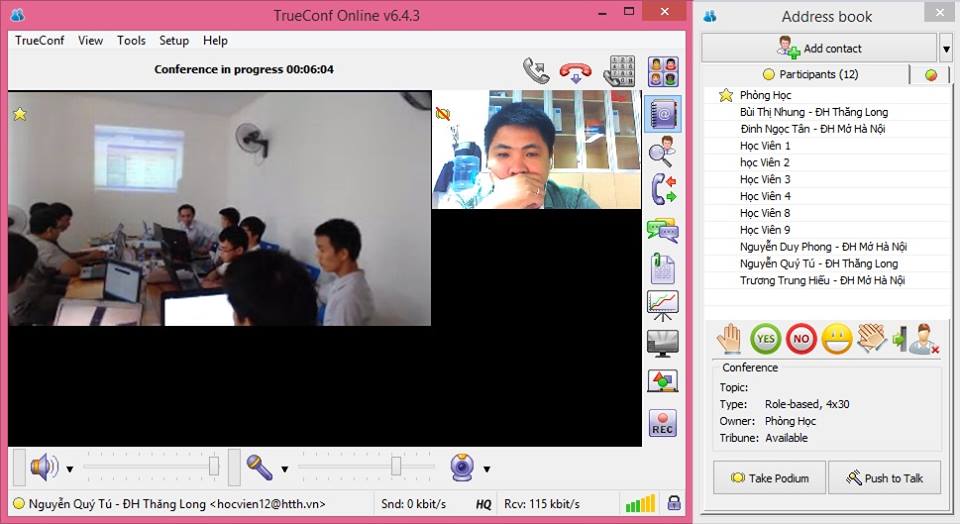Click the star icon on main video
The height and width of the screenshot is (524, 960).
tap(20, 114)
